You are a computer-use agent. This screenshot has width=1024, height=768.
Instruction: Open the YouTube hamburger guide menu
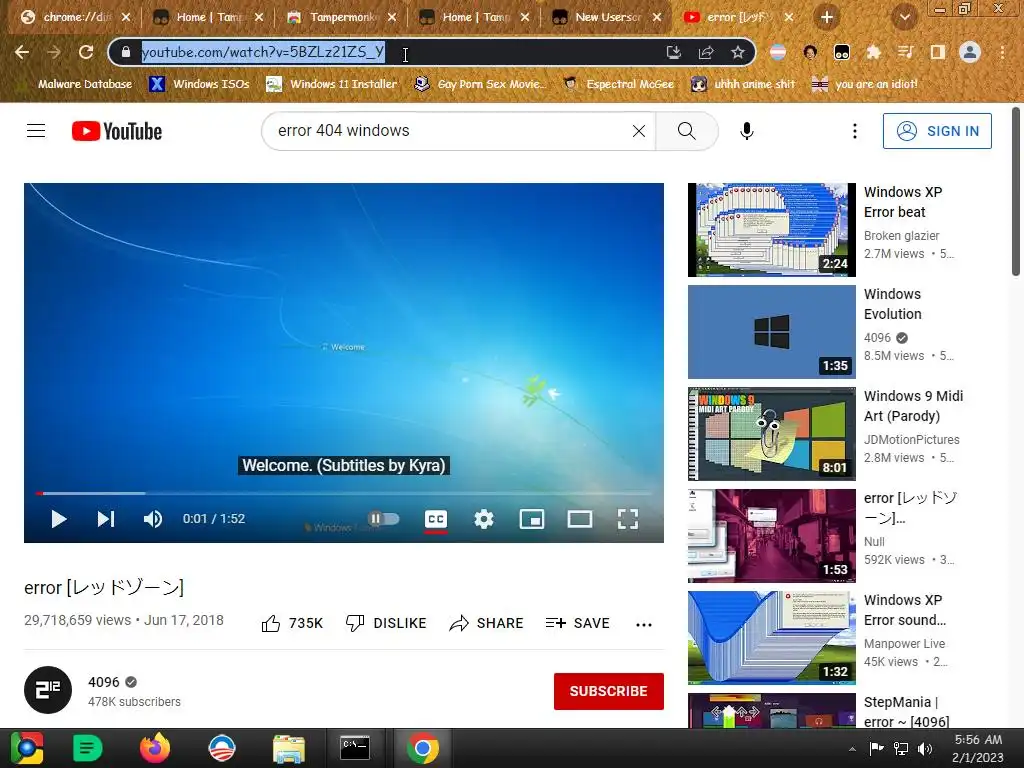point(36,131)
